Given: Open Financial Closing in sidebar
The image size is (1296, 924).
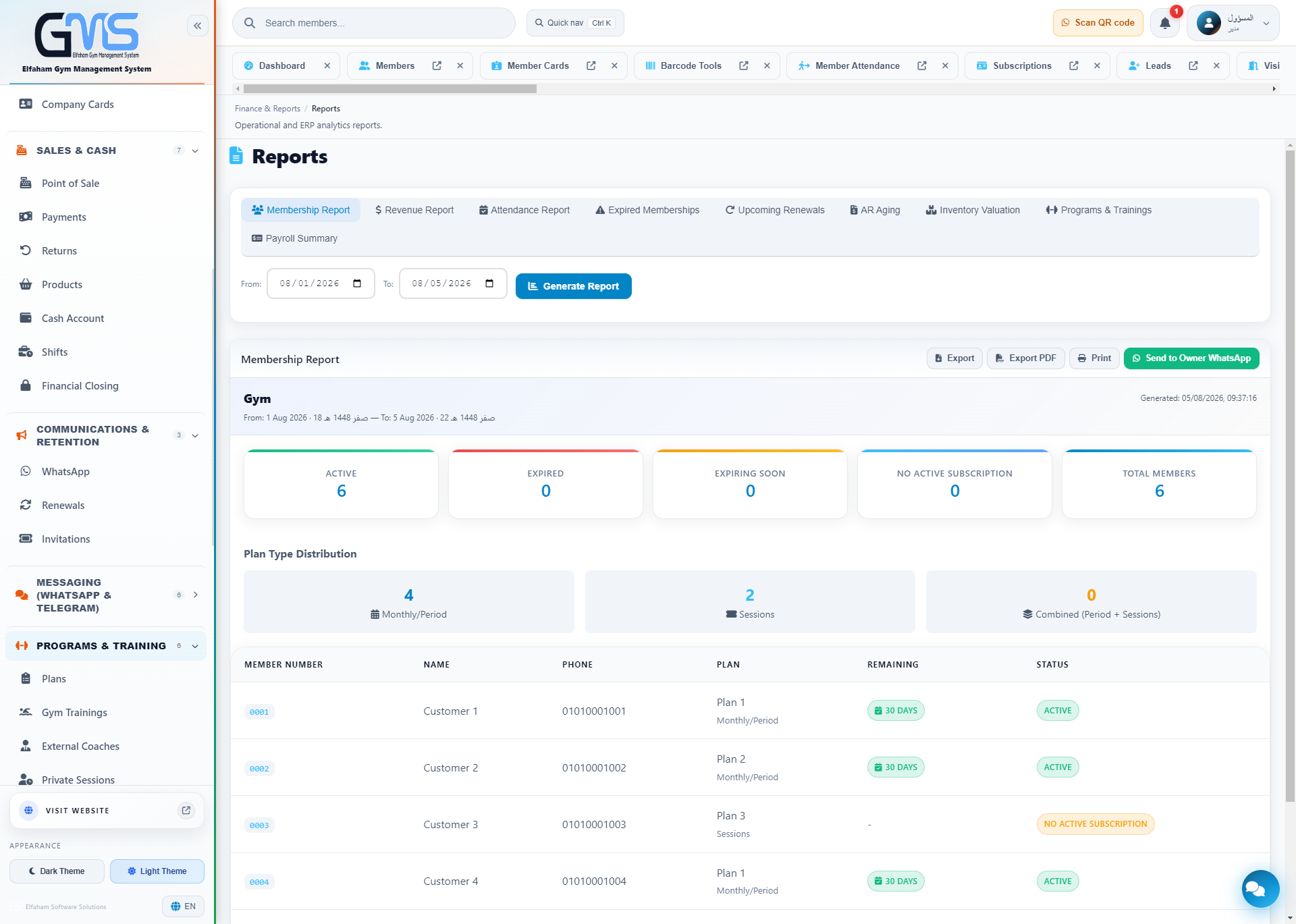Looking at the screenshot, I should (x=106, y=386).
